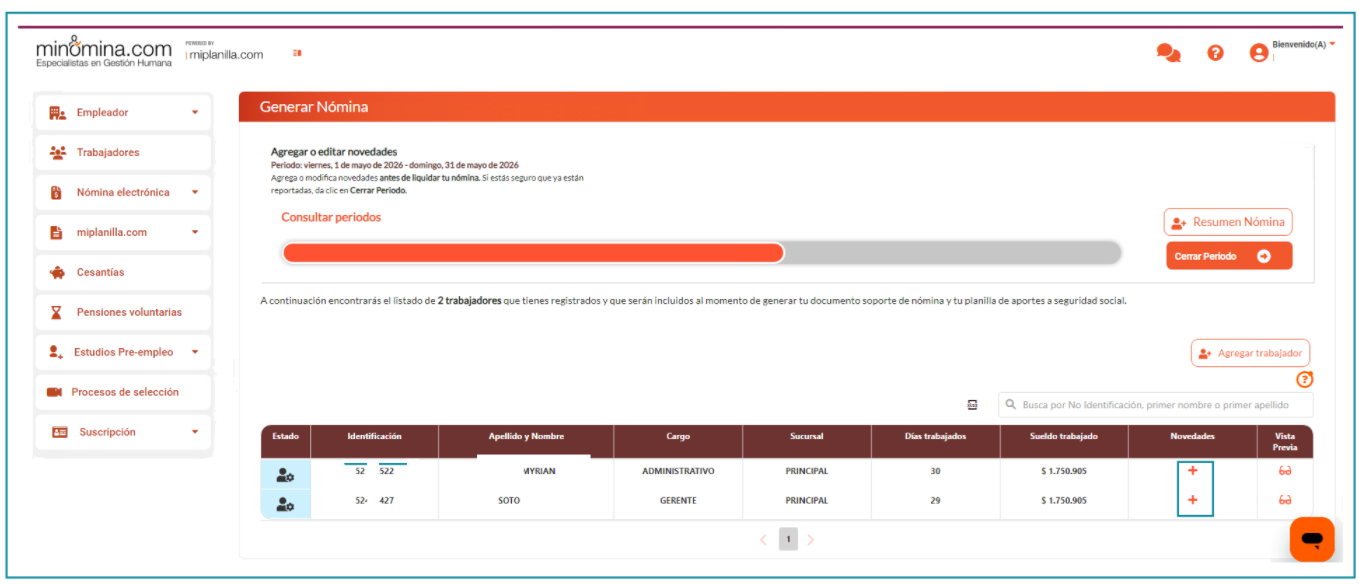This screenshot has height=585, width=1359.
Task: Click the Cerrar Periodo button
Action: click(x=1229, y=256)
